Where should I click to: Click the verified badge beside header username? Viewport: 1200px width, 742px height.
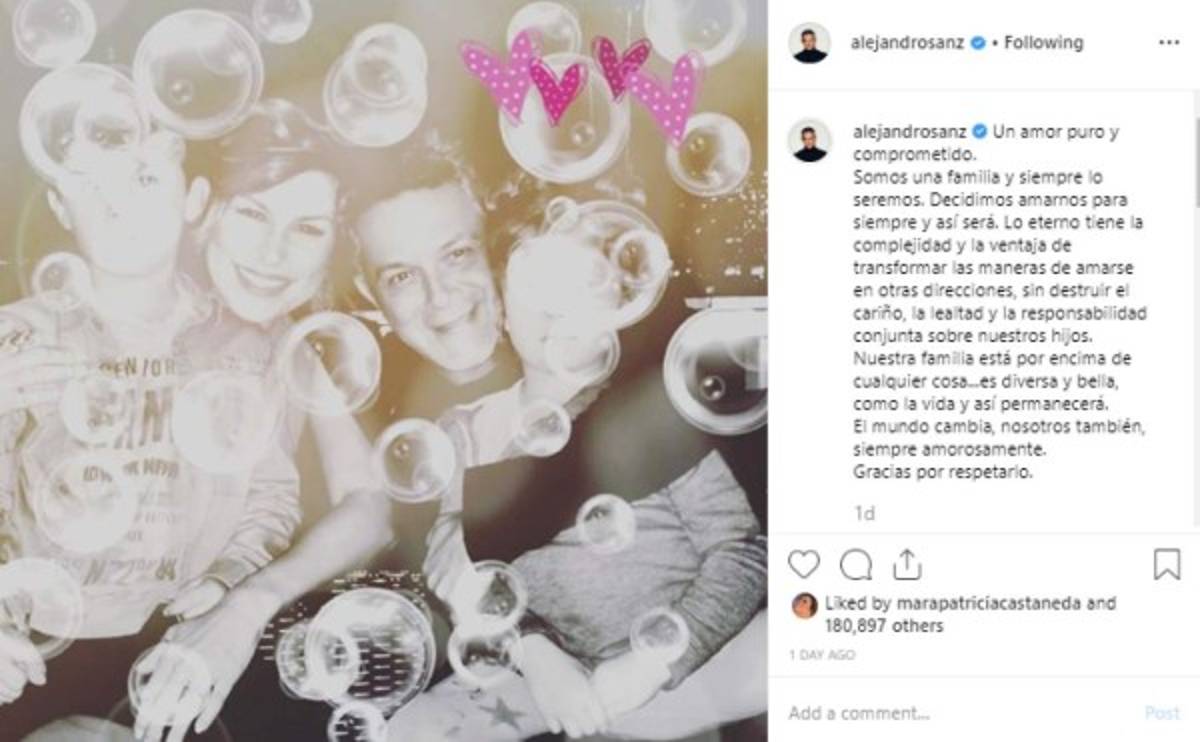point(980,43)
